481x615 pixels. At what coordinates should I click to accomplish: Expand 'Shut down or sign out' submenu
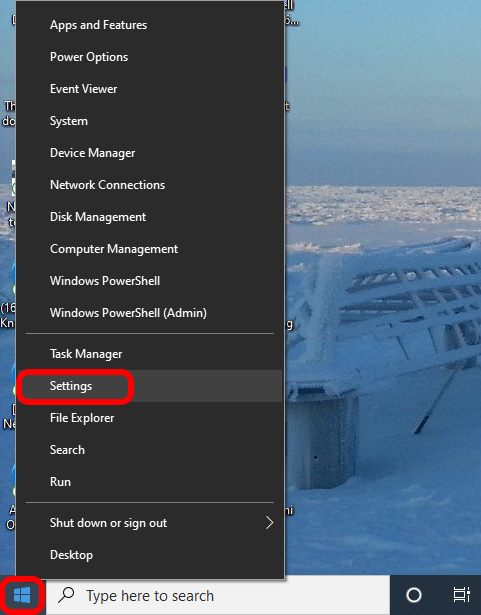[150, 523]
